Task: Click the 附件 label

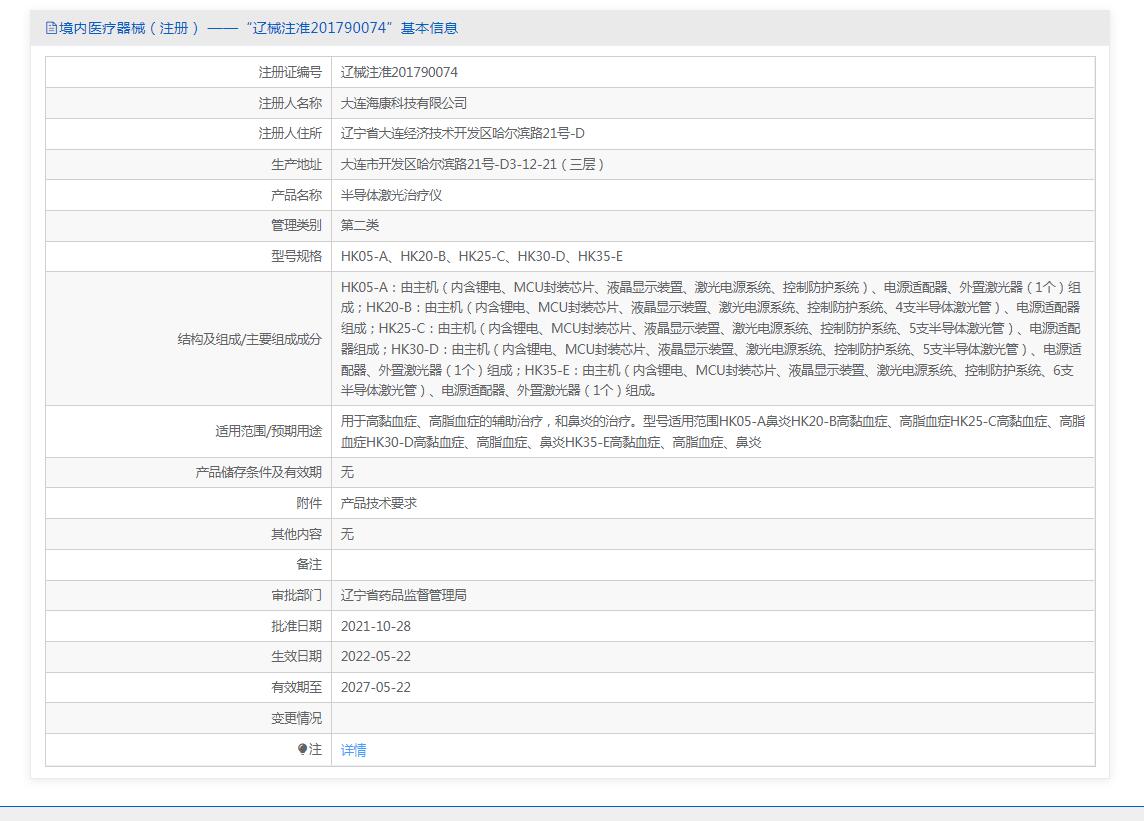Action: pos(309,503)
